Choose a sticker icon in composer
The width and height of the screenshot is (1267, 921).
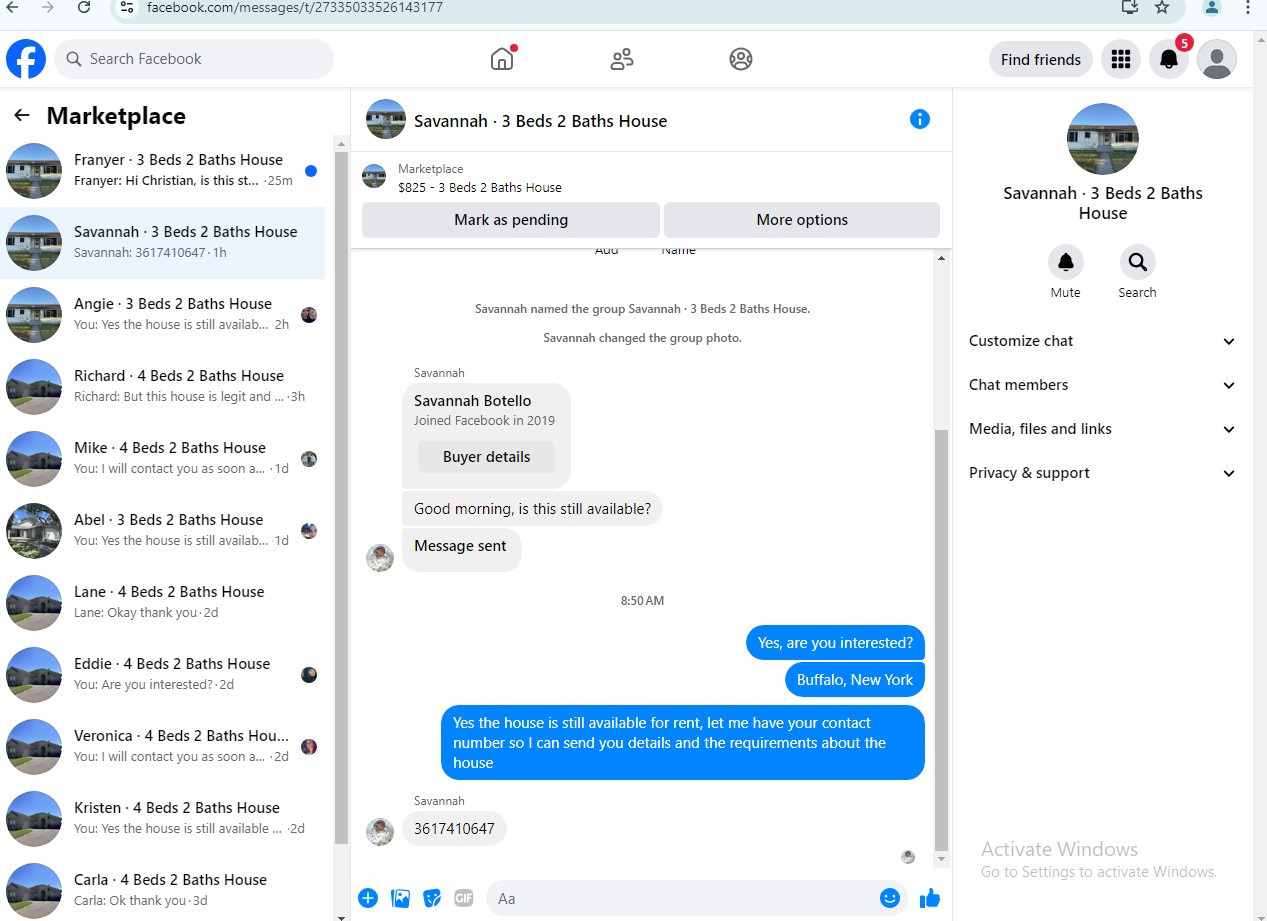coord(432,898)
